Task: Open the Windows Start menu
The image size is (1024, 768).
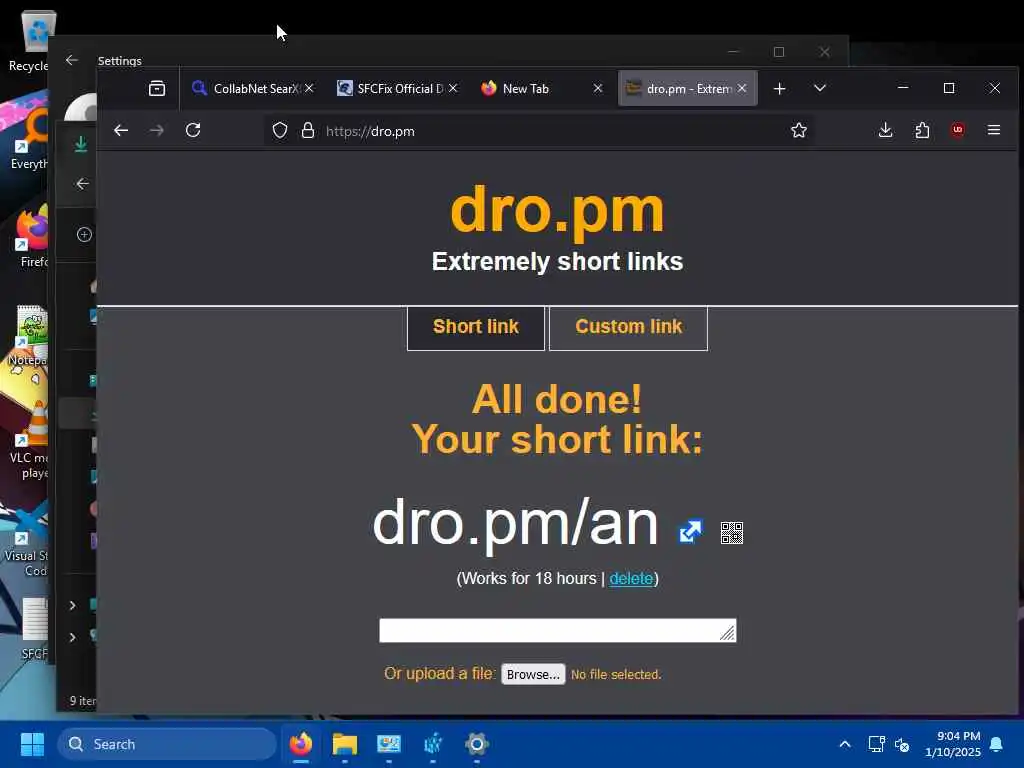Action: 32,744
